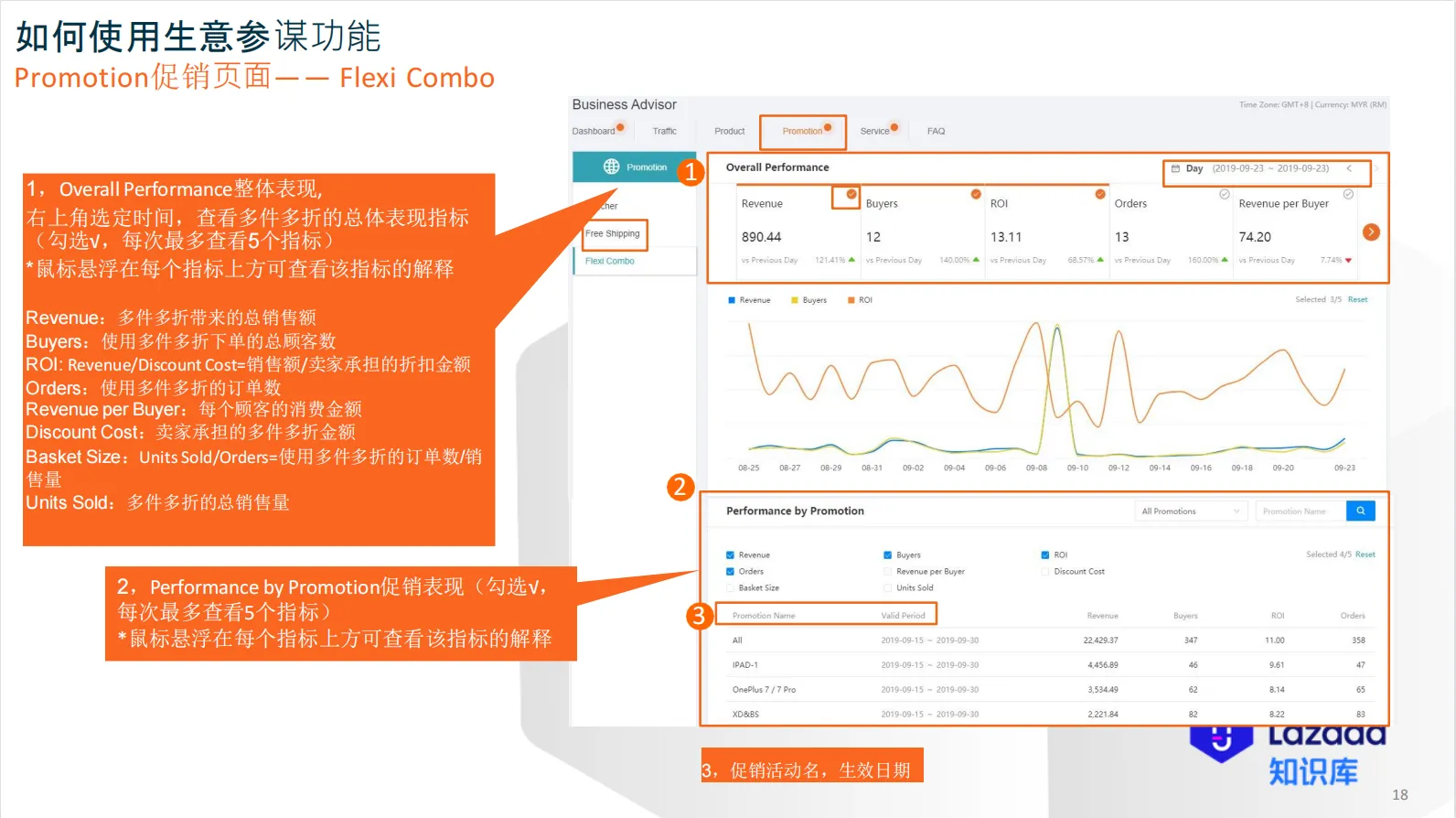Toggle the yellow Buyers legend swatch

click(795, 300)
